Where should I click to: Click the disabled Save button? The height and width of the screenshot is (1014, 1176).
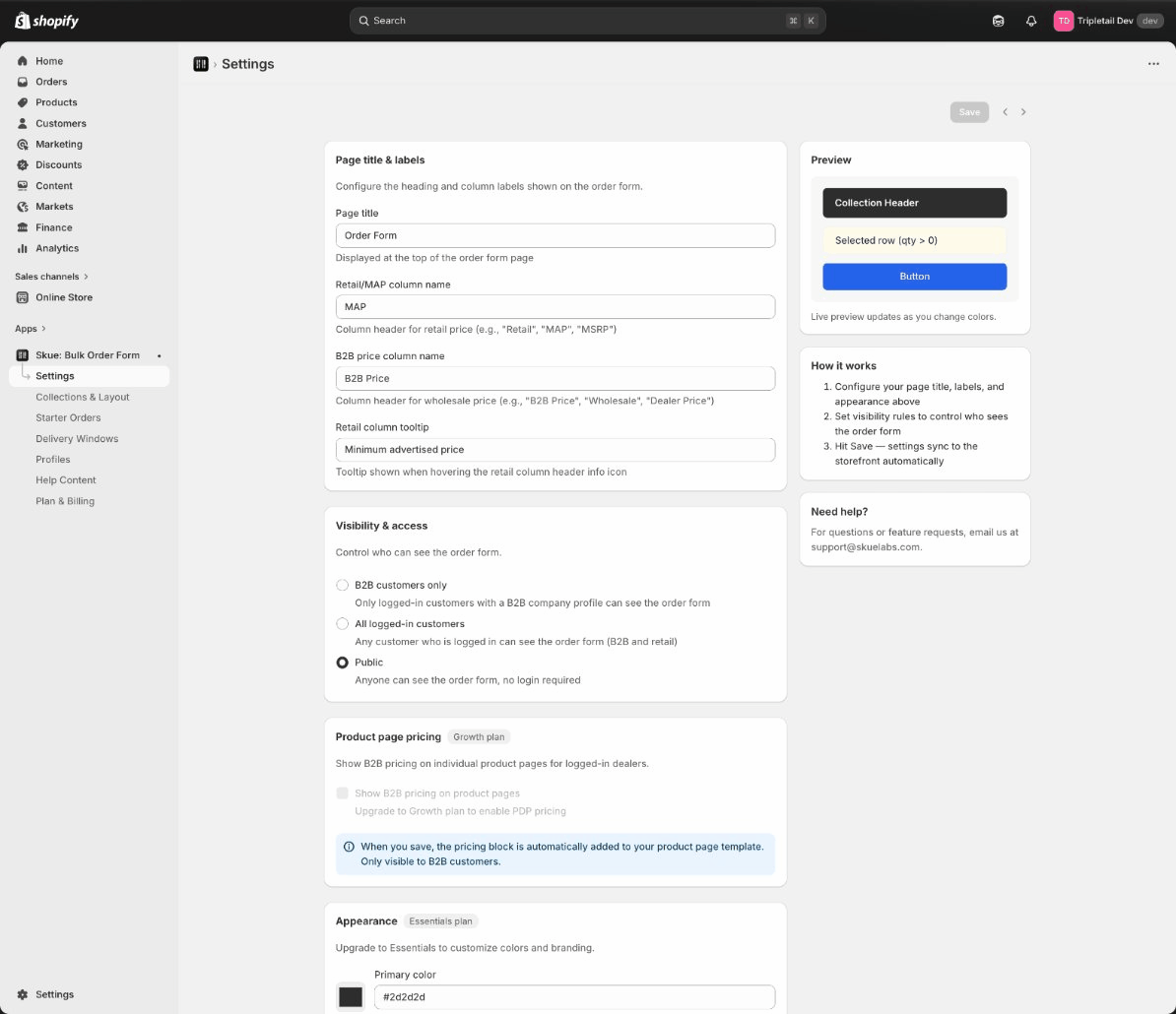click(969, 111)
